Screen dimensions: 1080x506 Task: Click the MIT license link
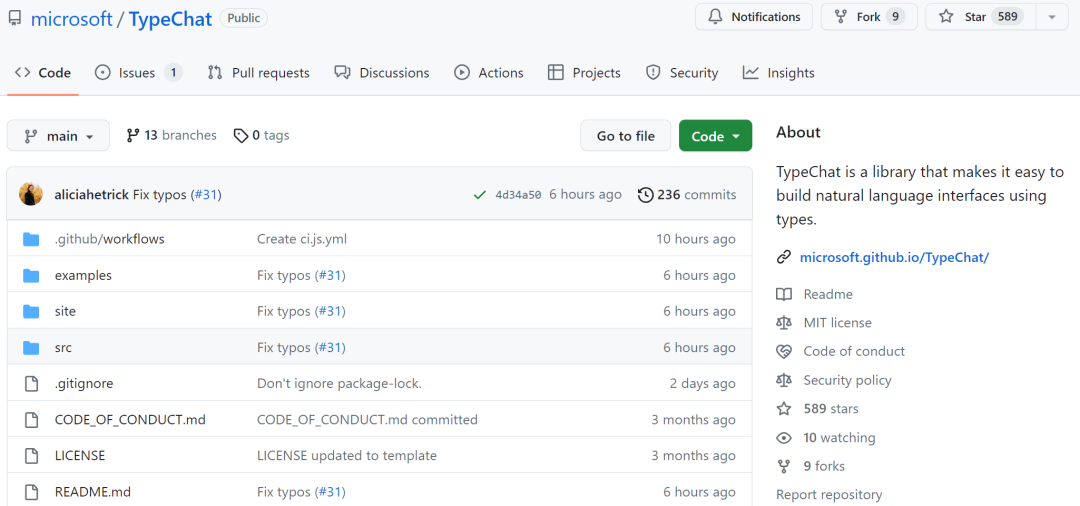(837, 322)
